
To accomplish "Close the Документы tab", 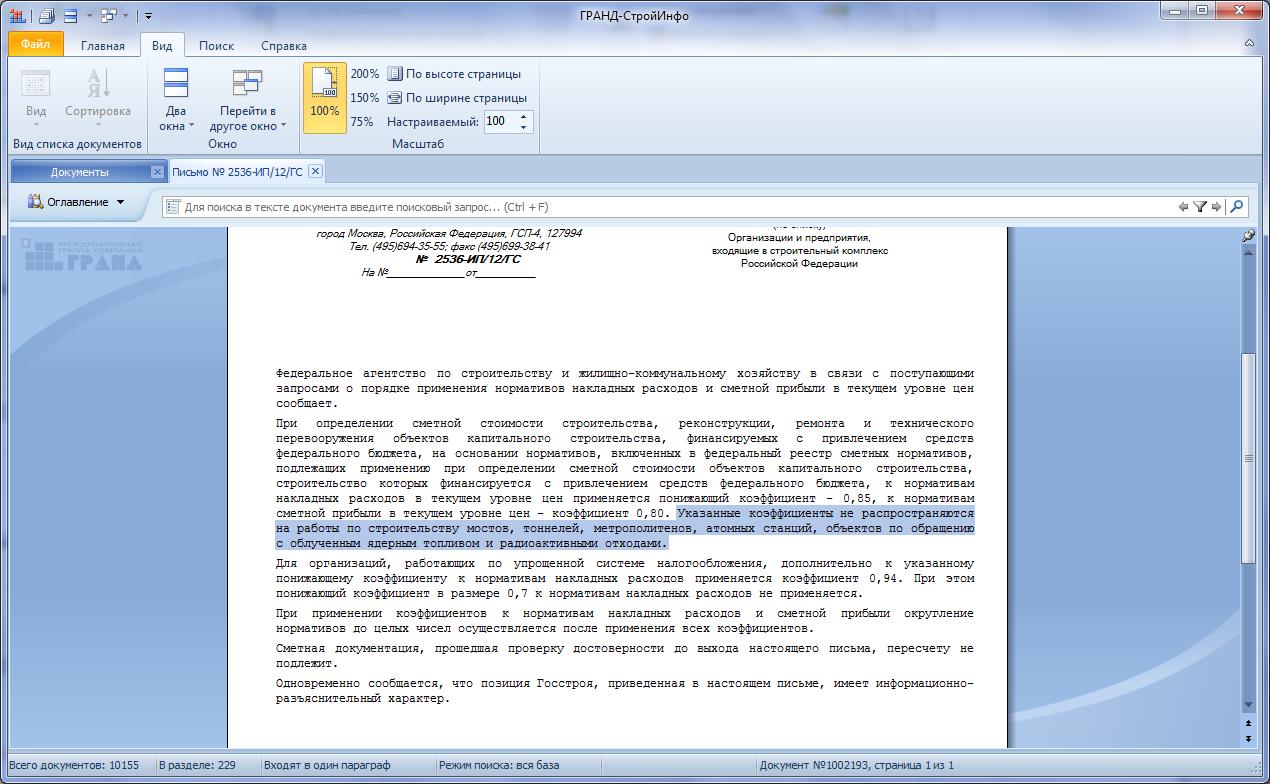I will [157, 172].
